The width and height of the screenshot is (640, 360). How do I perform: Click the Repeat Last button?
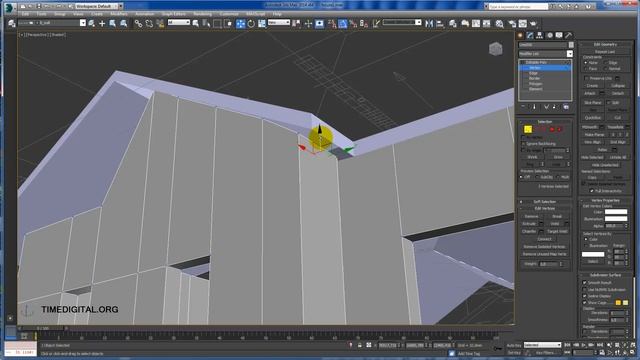[605, 52]
